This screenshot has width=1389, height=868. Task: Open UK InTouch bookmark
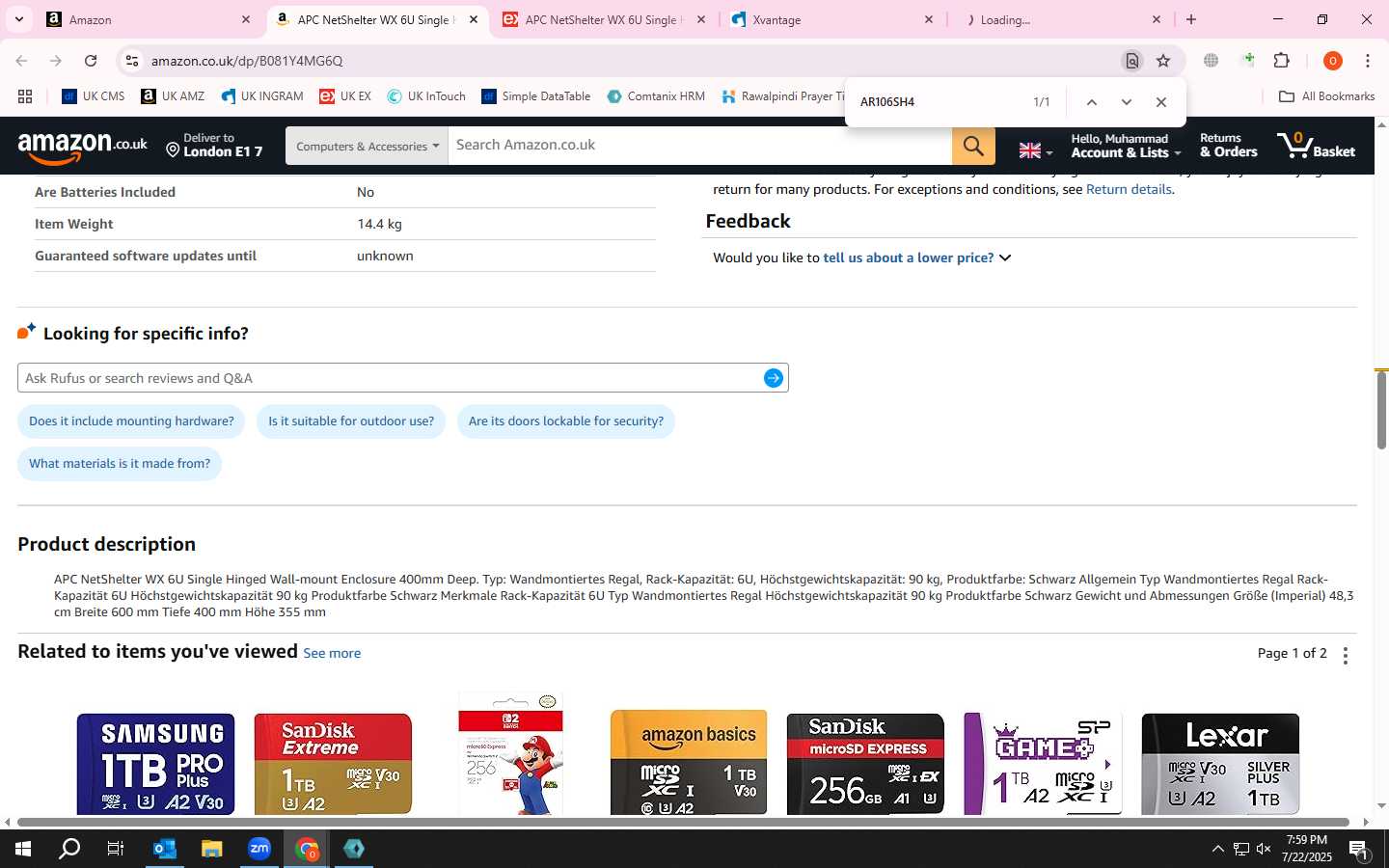426,96
